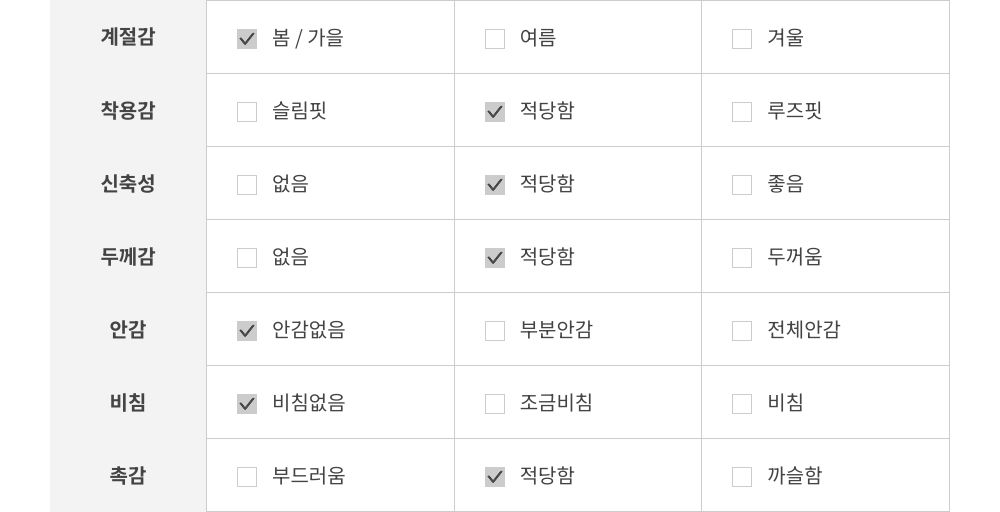Uncheck the 비침없음 checkbox
The image size is (1000, 512).
pos(247,404)
